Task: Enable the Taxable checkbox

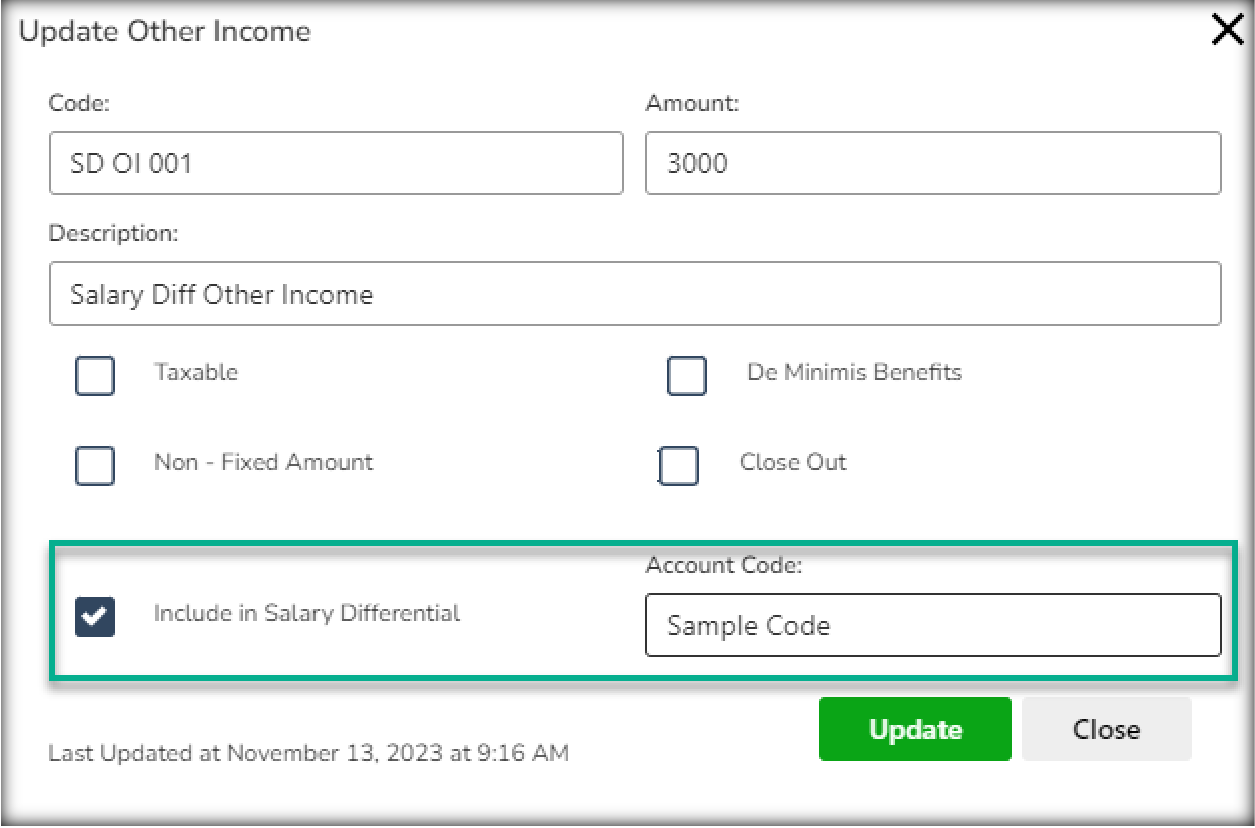Action: [95, 377]
